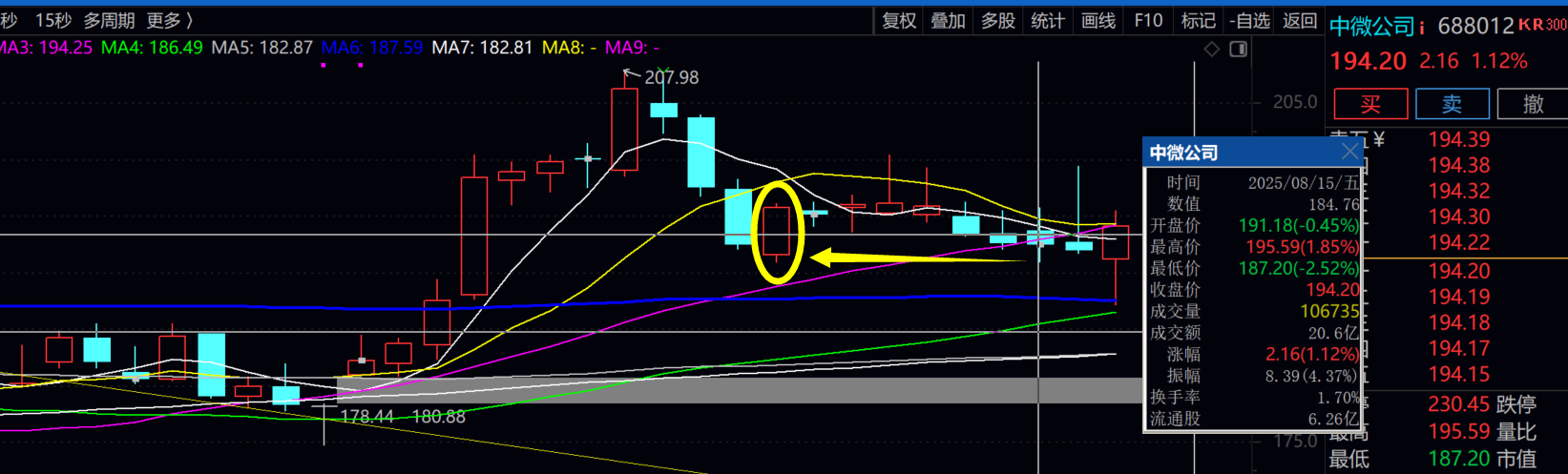Toggle 自选 watchlist for this stock

pos(1249,20)
